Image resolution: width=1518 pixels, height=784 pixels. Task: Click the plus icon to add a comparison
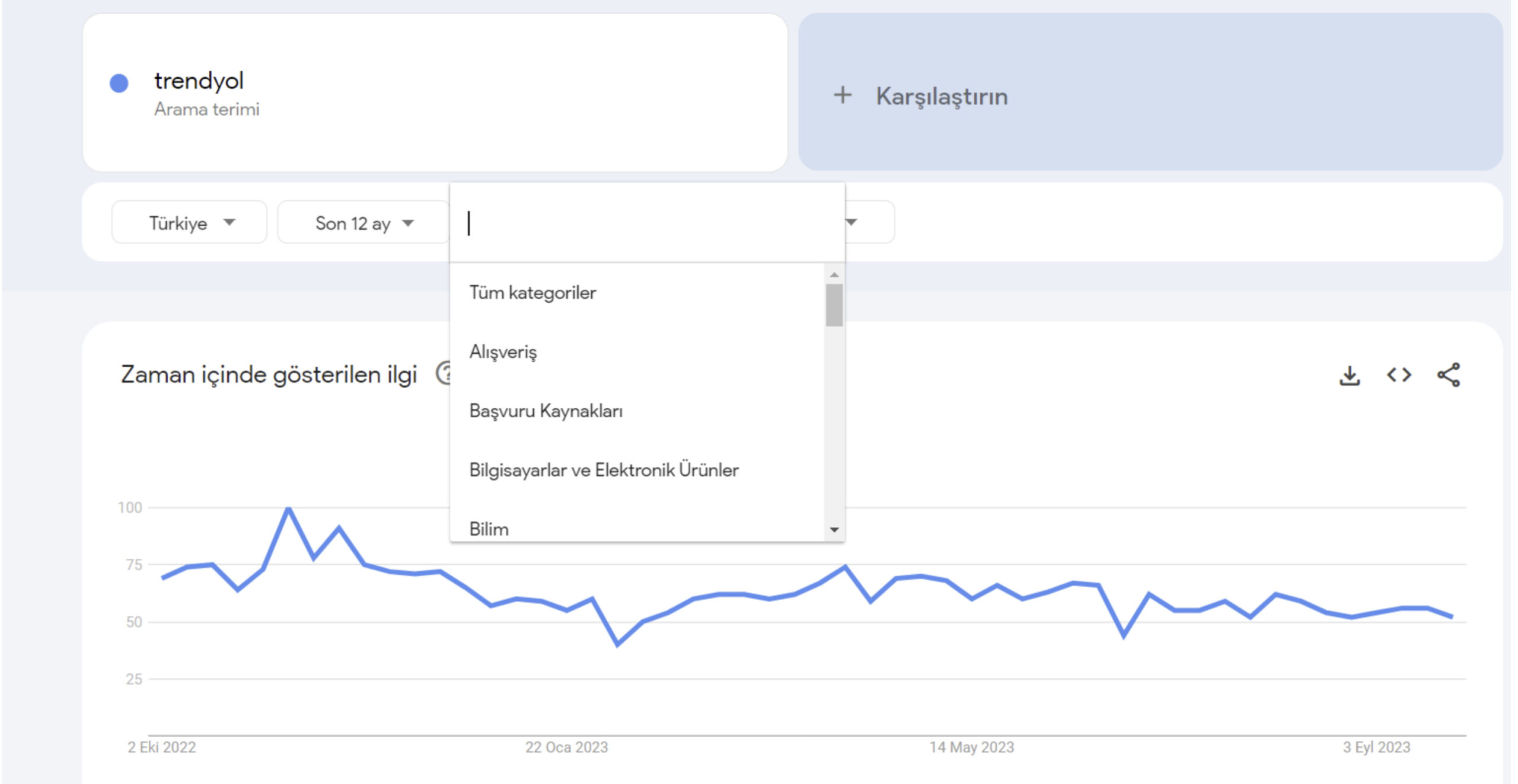[843, 95]
